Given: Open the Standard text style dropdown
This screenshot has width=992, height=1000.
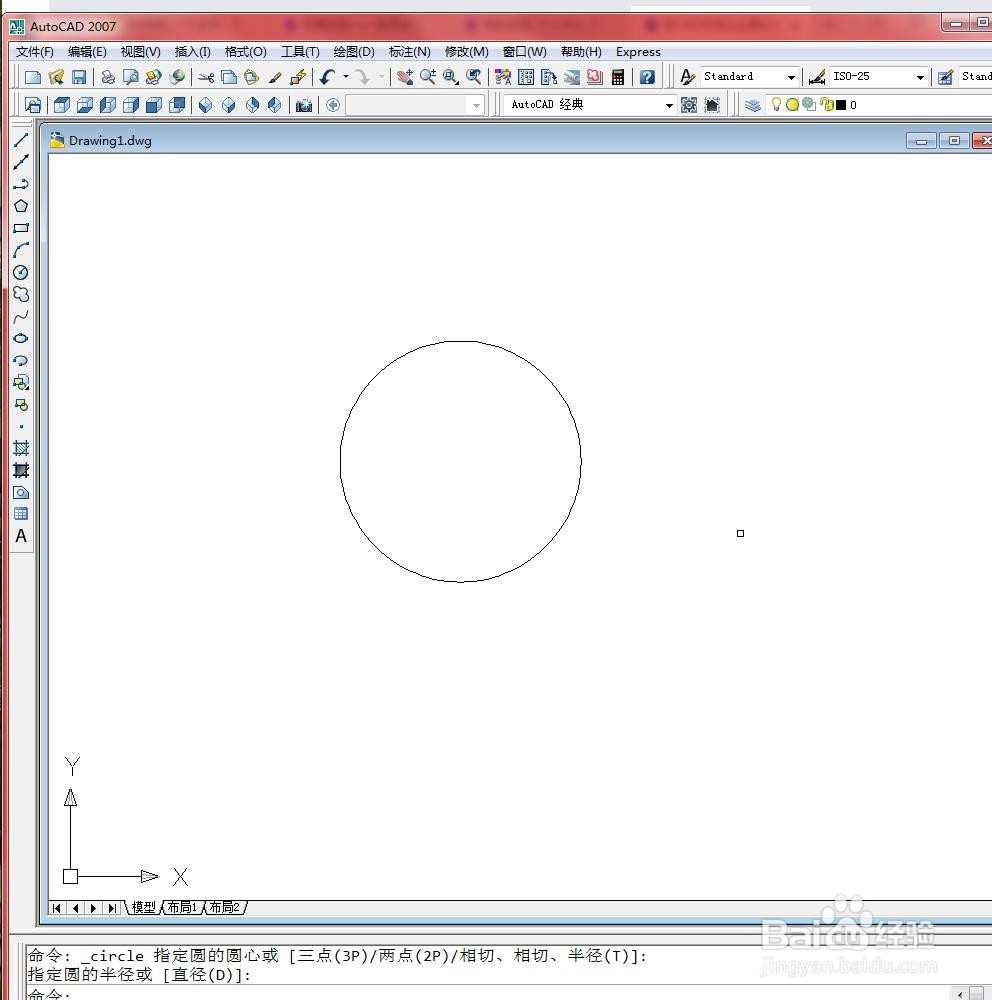Looking at the screenshot, I should tap(791, 77).
